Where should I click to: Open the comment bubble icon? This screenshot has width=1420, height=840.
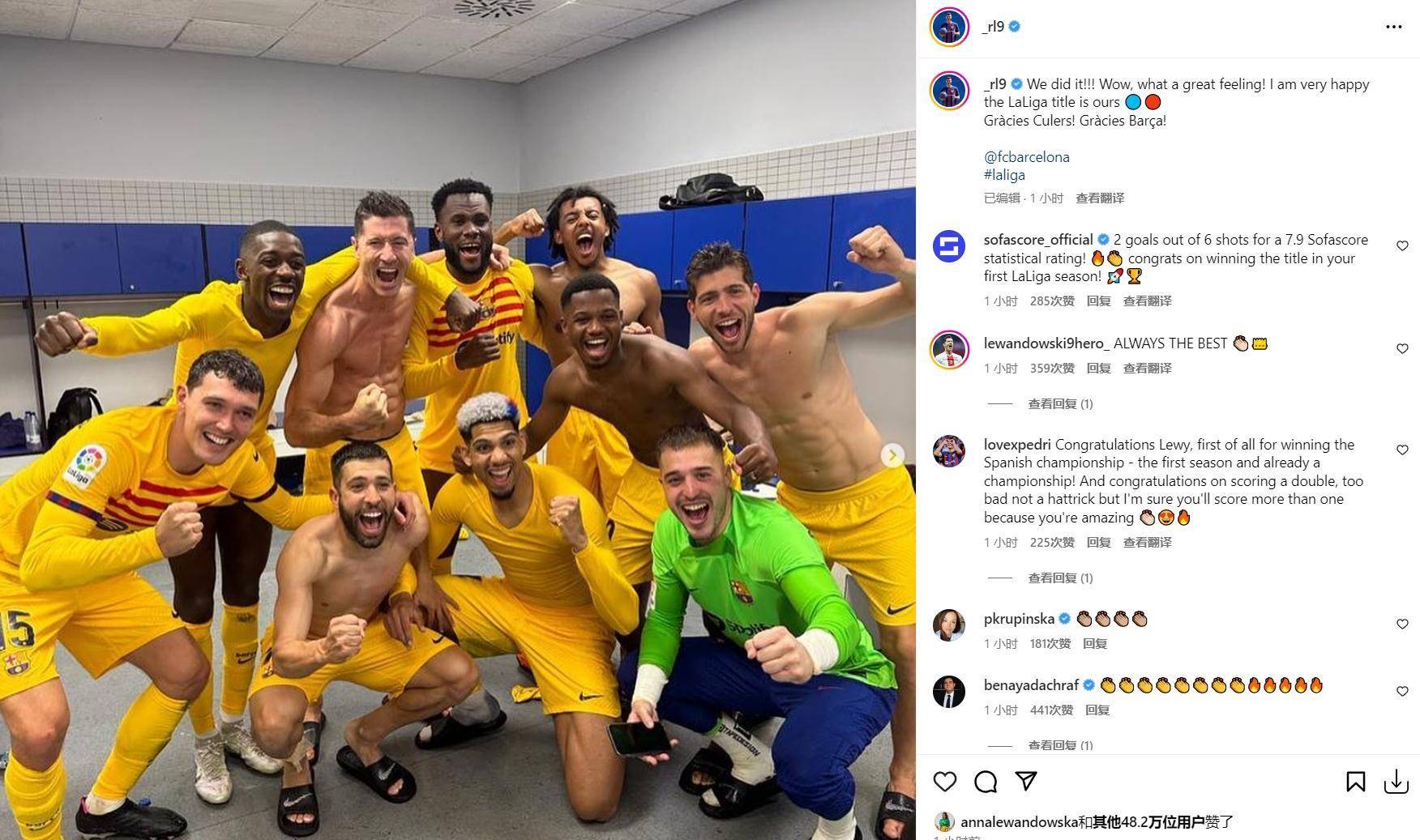[x=986, y=782]
